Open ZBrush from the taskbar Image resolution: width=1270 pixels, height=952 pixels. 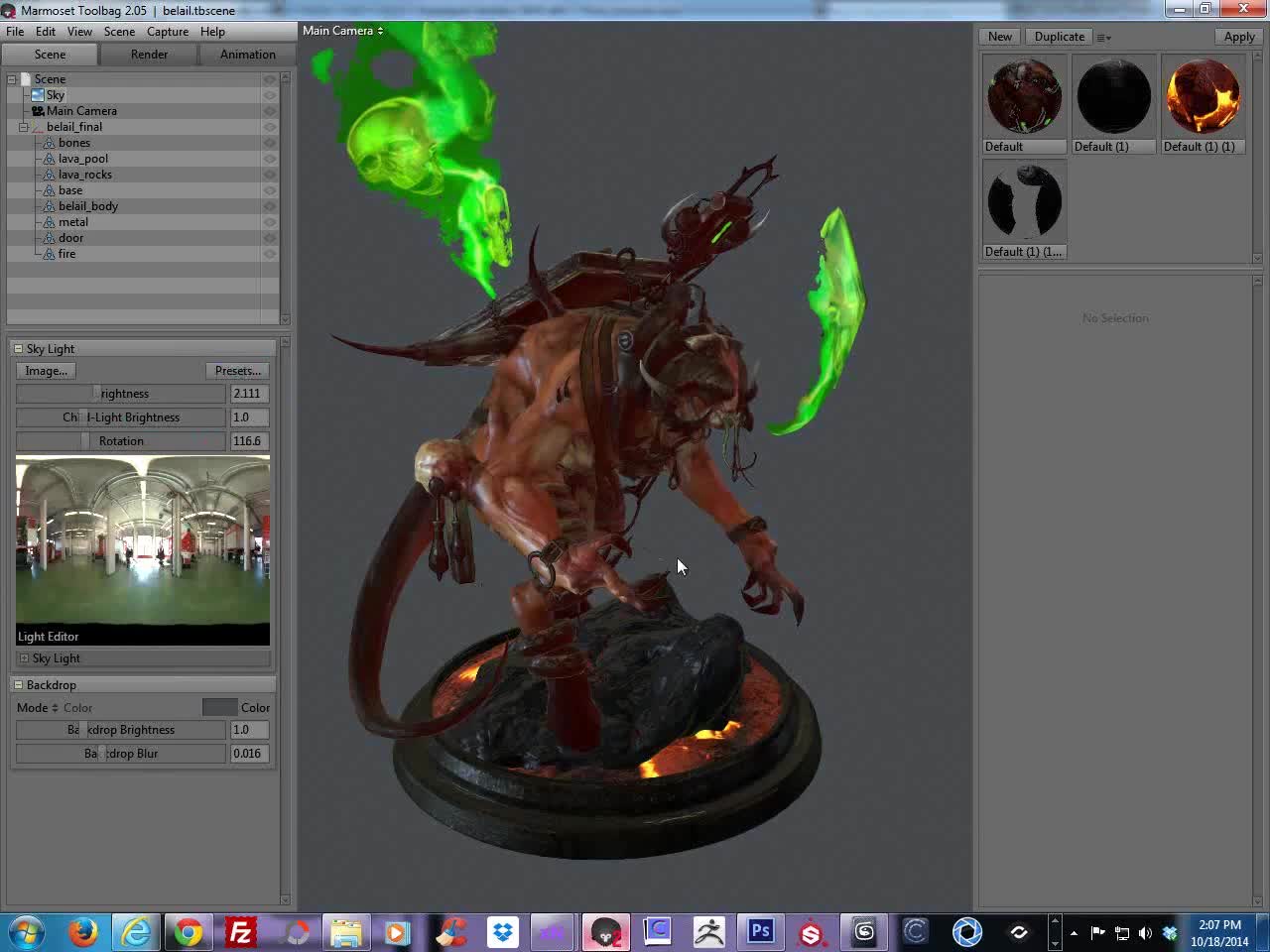click(709, 932)
